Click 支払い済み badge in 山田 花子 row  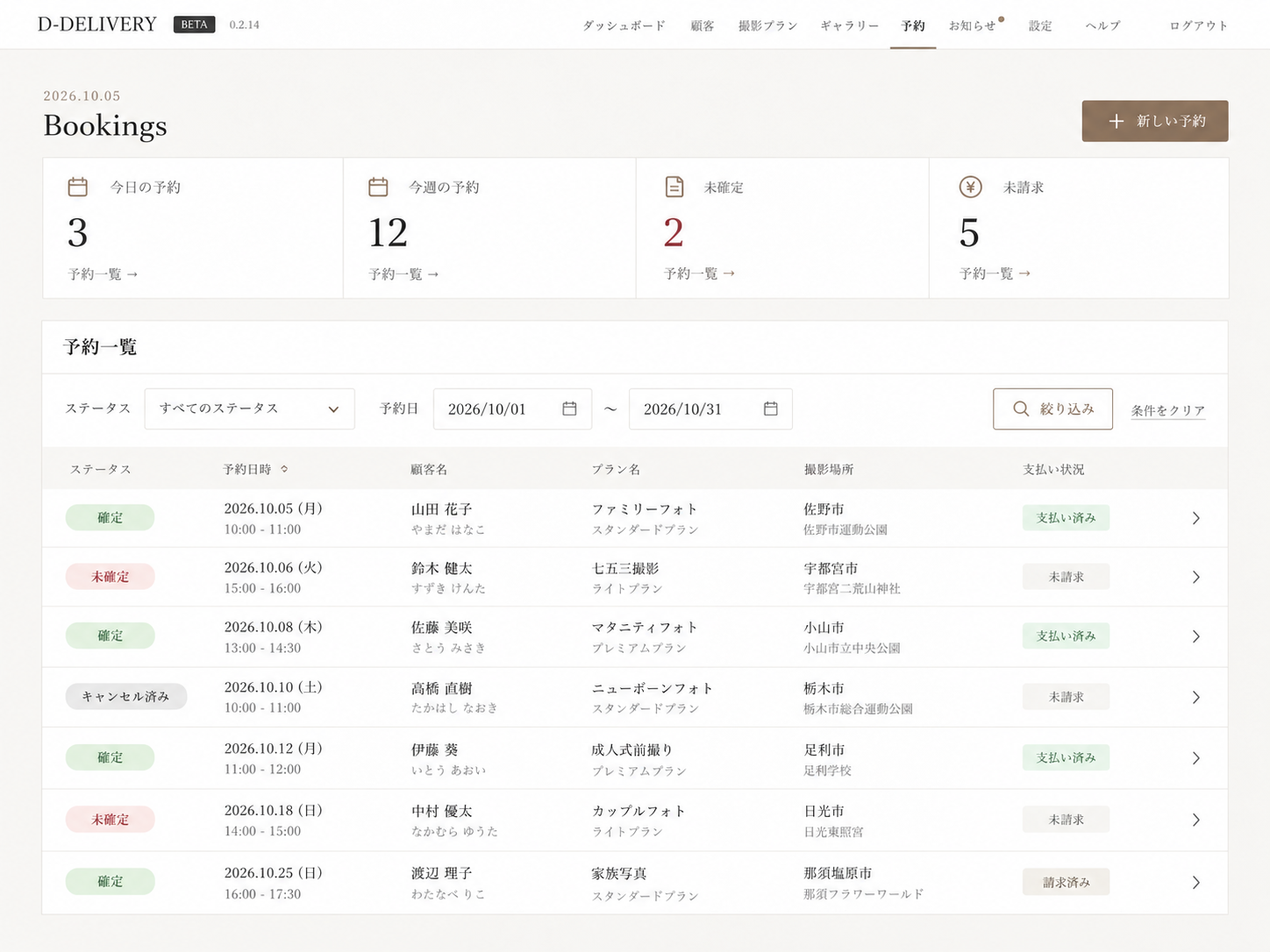point(1066,518)
